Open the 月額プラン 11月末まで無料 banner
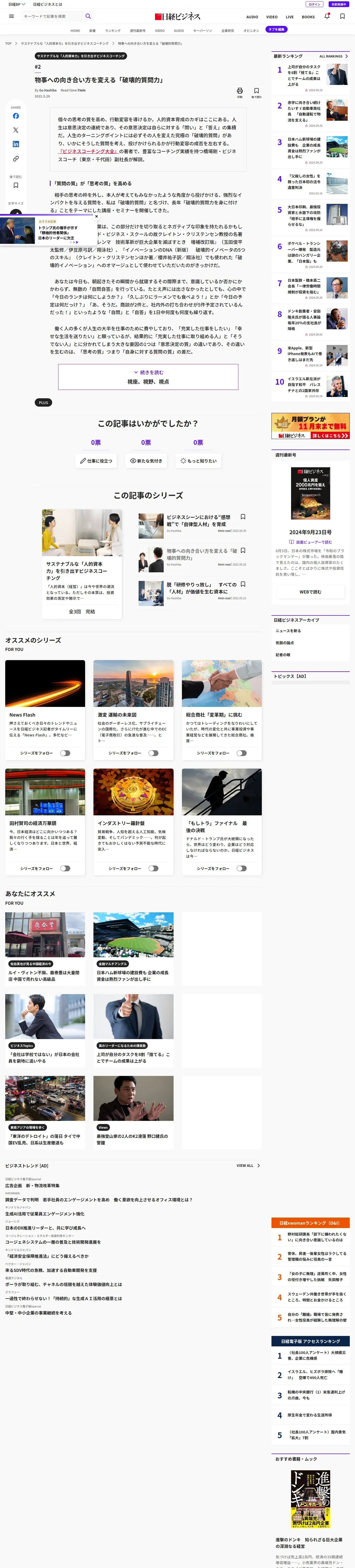355x1568 pixels. [311, 426]
